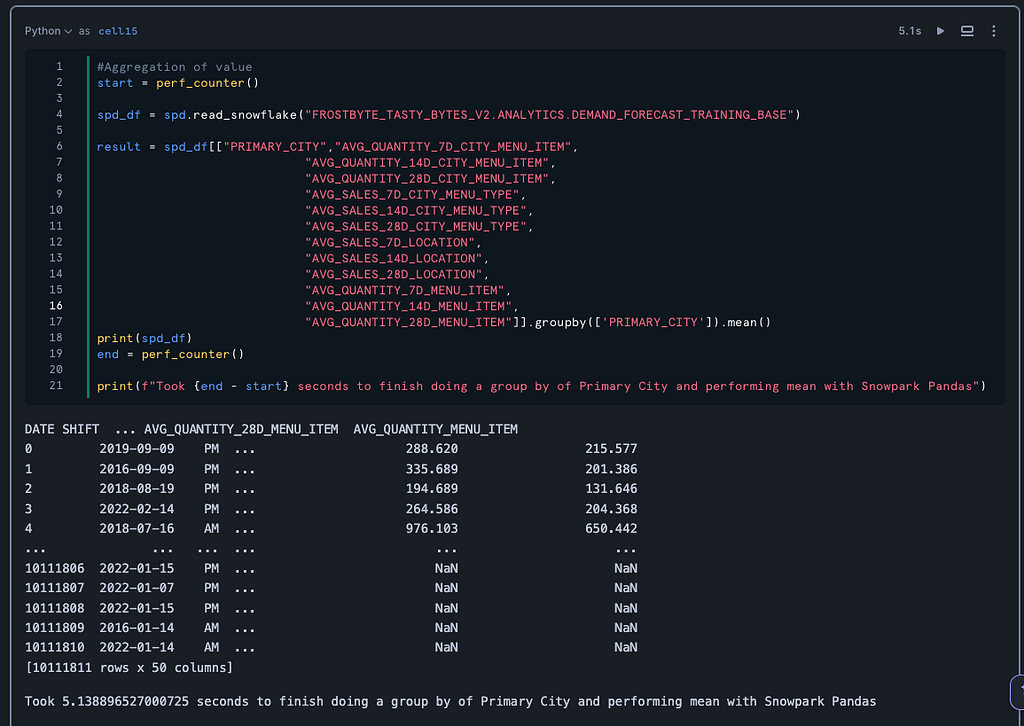
Task: Click the '[10111811 rows x 50 columns]' summary
Action: [x=129, y=668]
